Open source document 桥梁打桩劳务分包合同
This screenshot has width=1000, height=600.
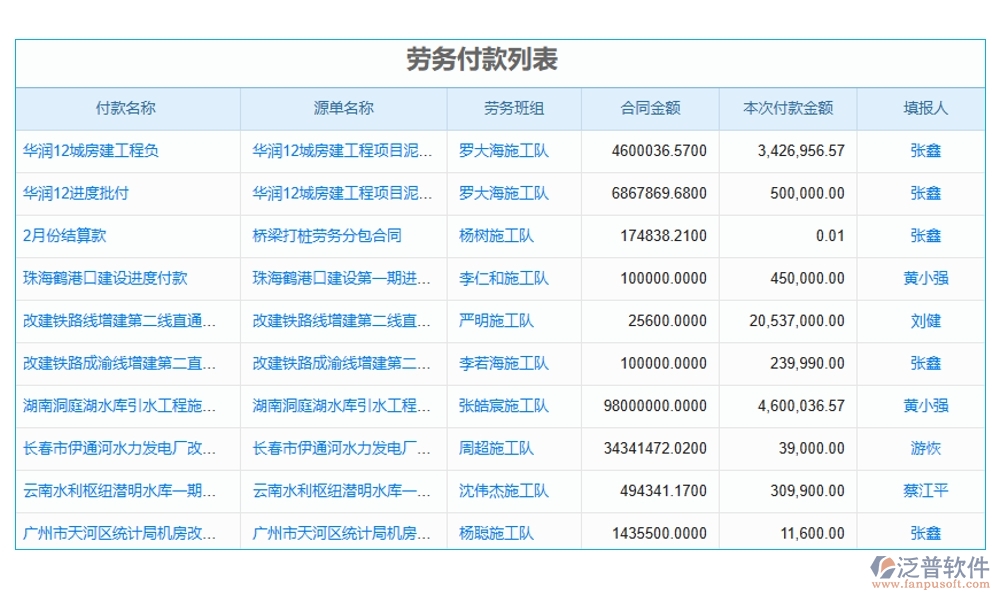point(325,236)
